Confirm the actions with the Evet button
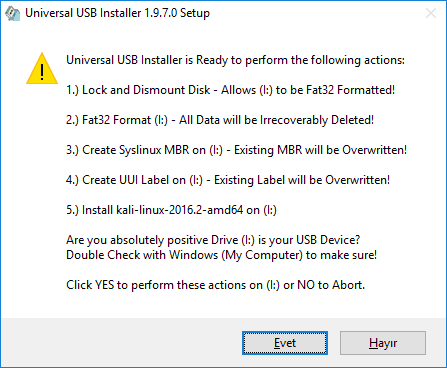The width and height of the screenshot is (447, 368). [x=285, y=343]
